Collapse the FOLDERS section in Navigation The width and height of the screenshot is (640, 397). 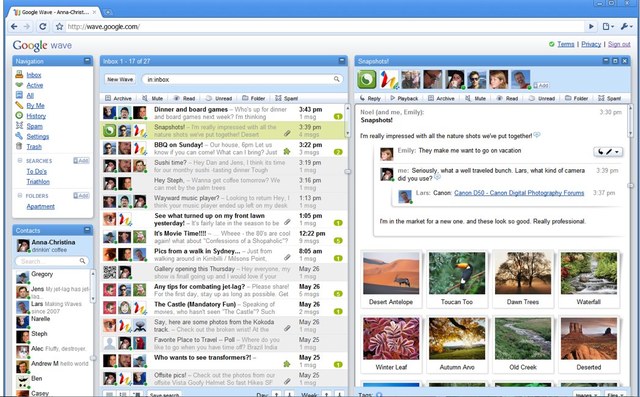click(20, 196)
